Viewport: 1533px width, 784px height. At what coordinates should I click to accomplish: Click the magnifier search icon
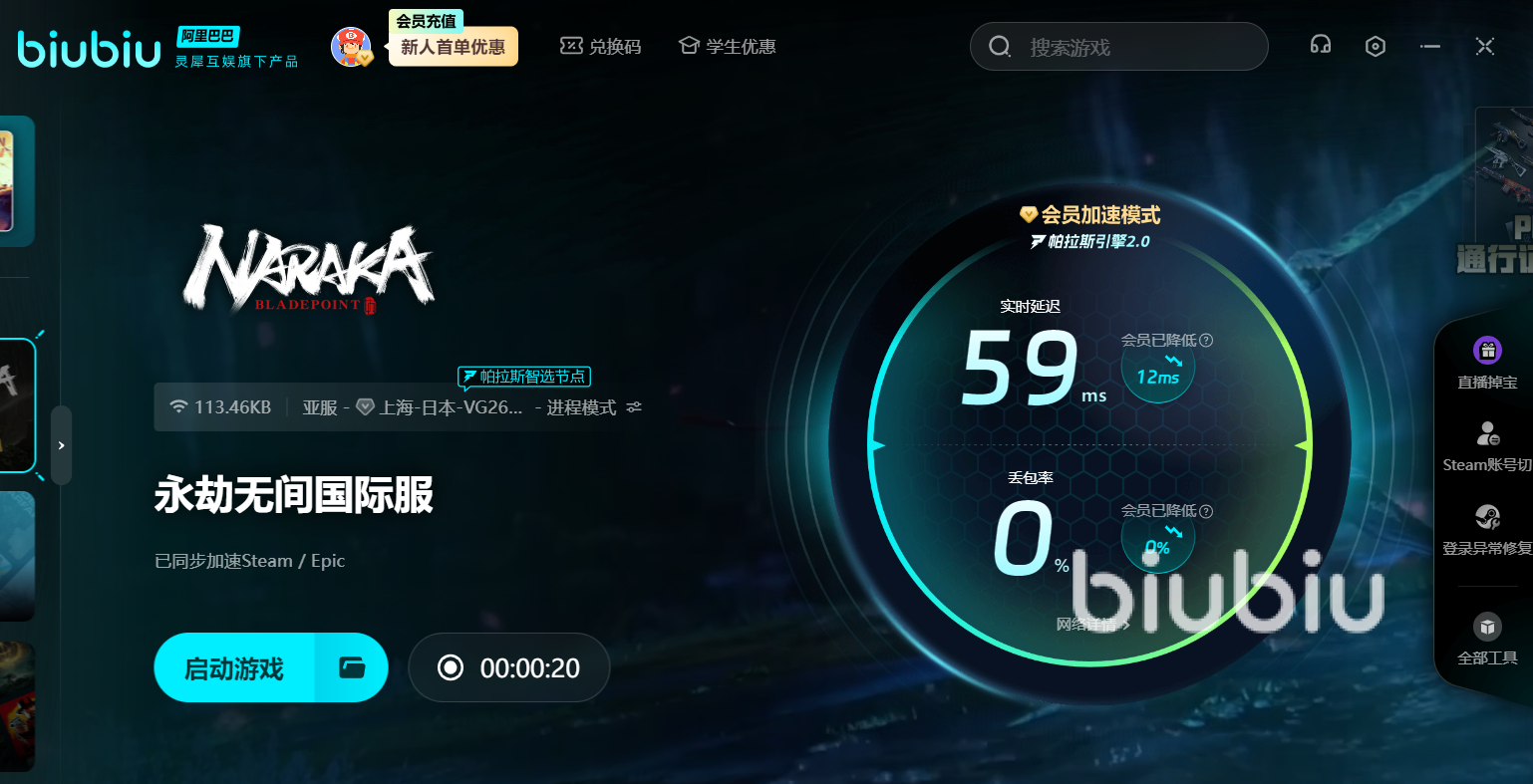[1000, 47]
